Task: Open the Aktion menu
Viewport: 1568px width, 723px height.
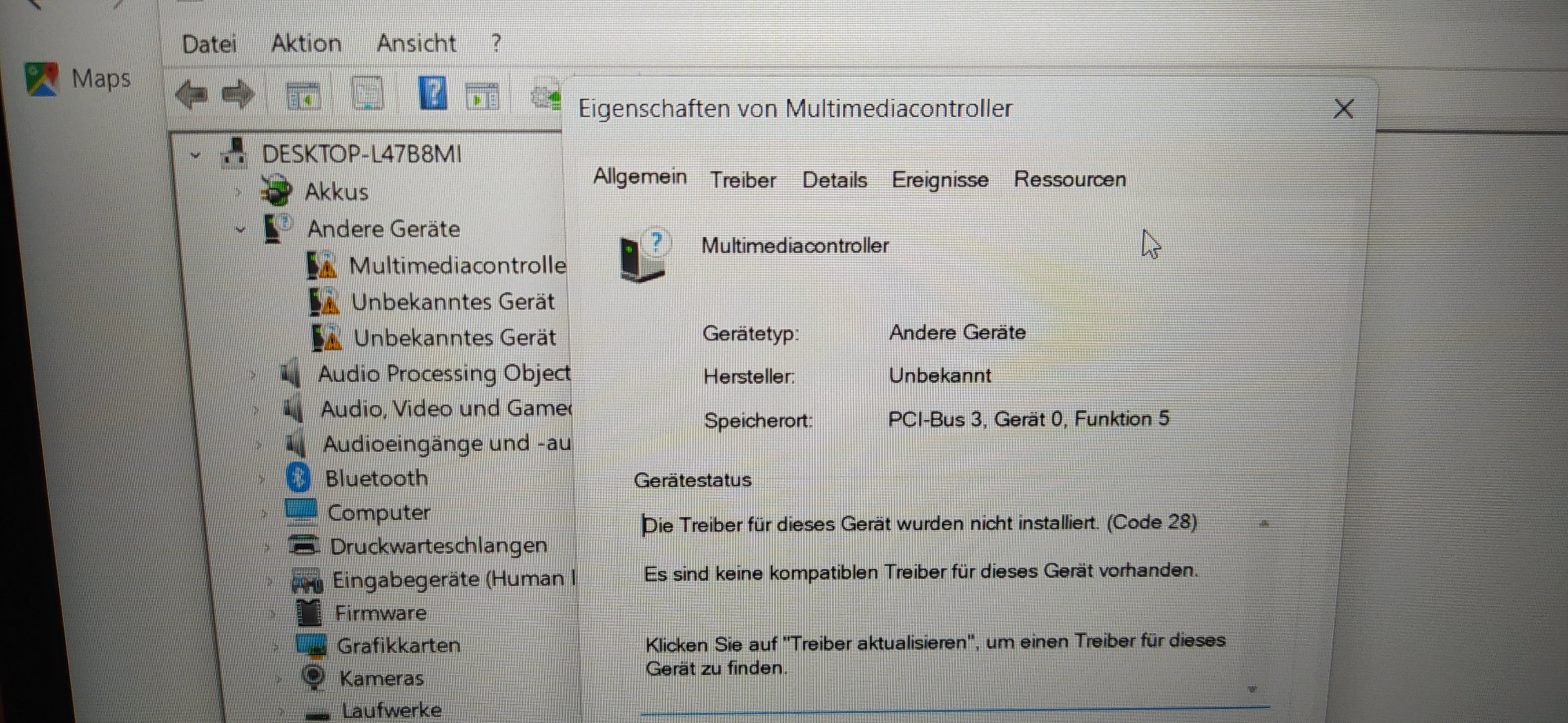Action: (306, 44)
